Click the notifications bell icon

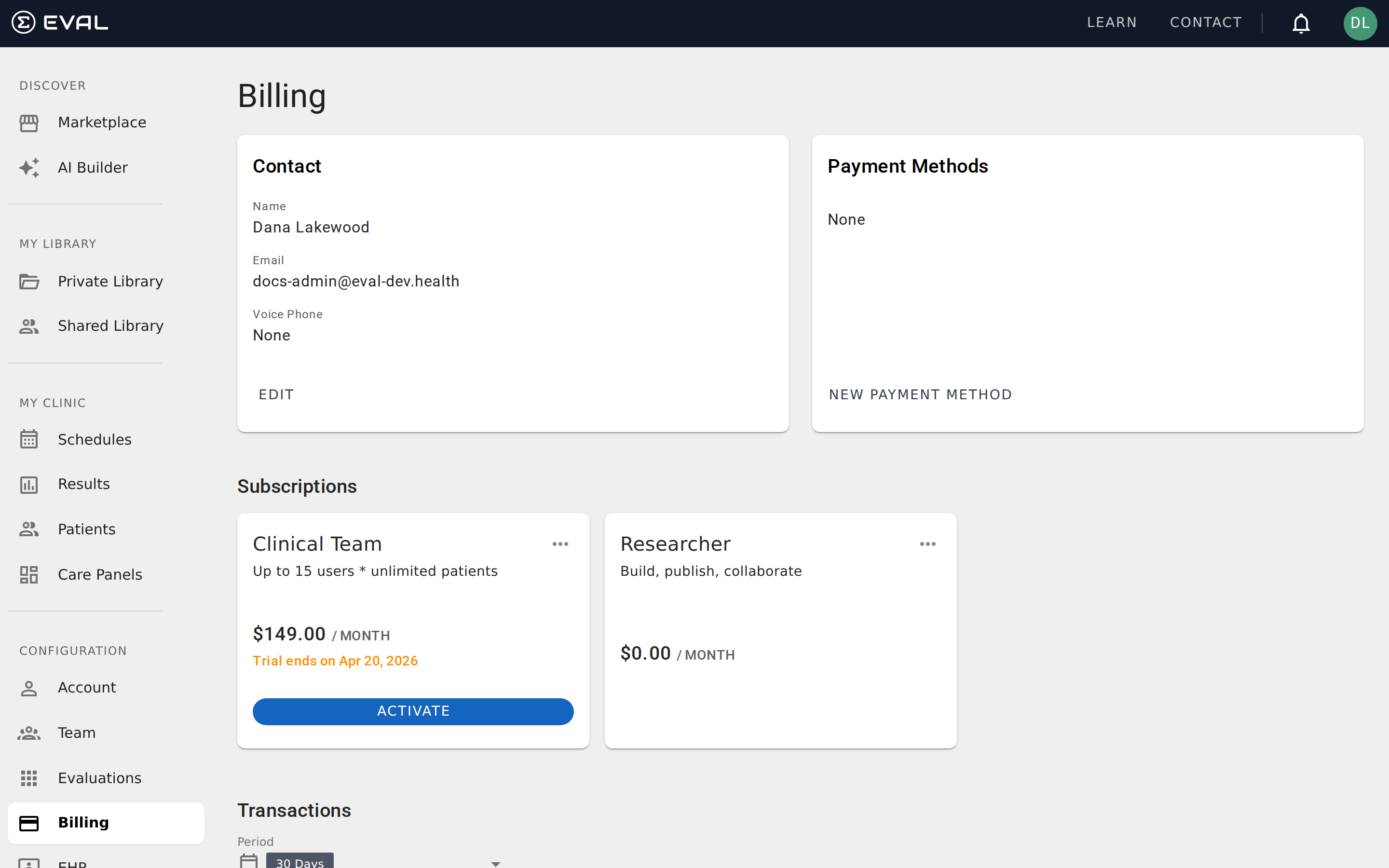pos(1300,24)
